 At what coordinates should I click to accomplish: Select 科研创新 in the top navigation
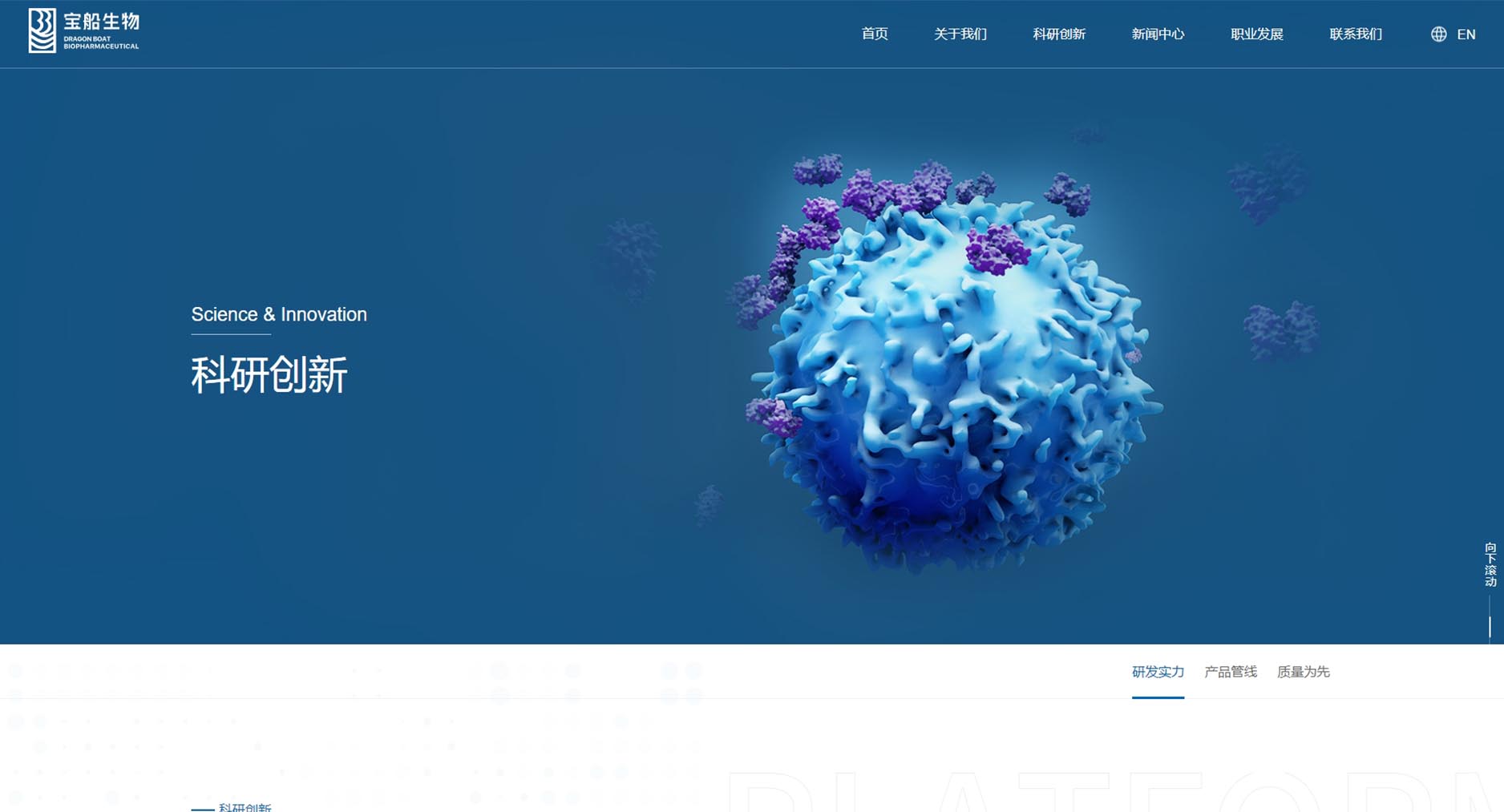pyautogui.click(x=1058, y=34)
